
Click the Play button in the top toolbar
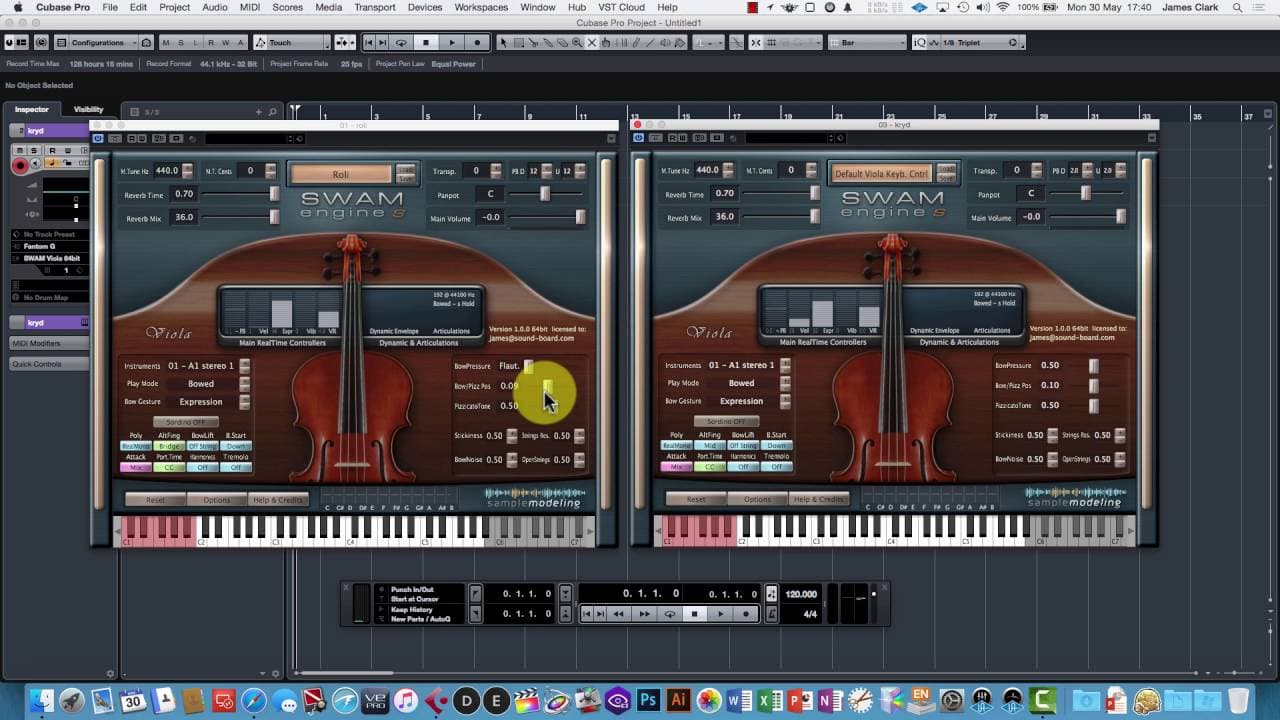(452, 43)
